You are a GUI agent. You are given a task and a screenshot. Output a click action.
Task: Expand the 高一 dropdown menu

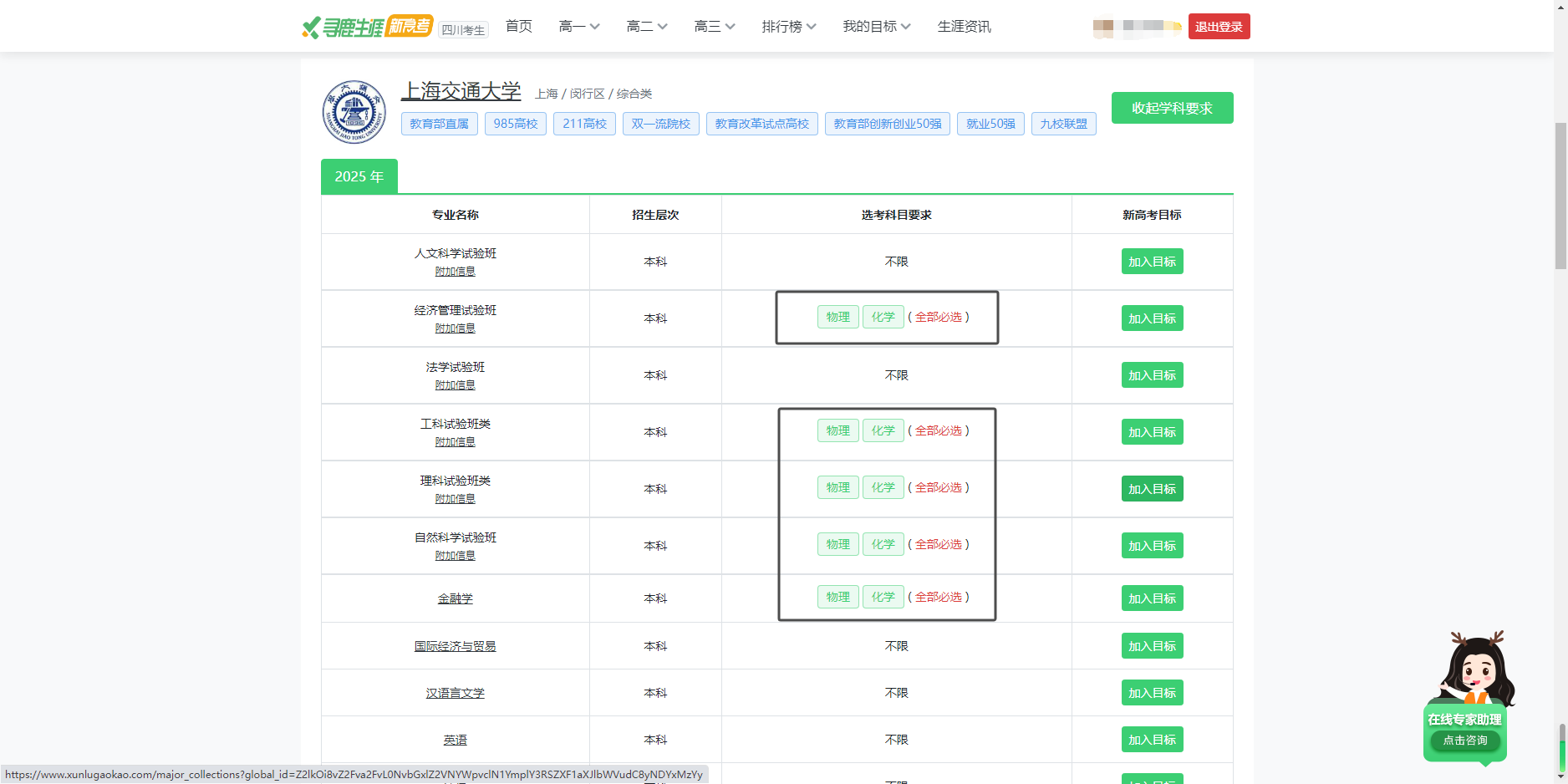pos(578,27)
